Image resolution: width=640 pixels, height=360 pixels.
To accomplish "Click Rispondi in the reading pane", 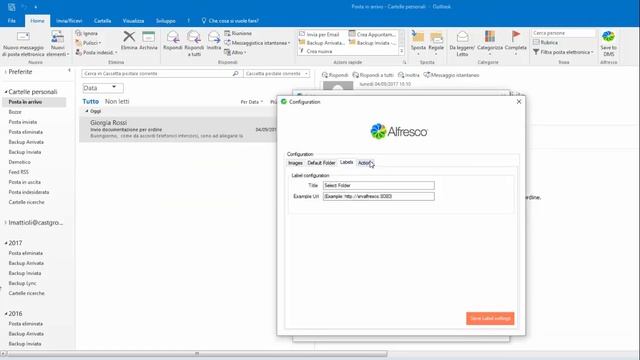I will 335,75.
